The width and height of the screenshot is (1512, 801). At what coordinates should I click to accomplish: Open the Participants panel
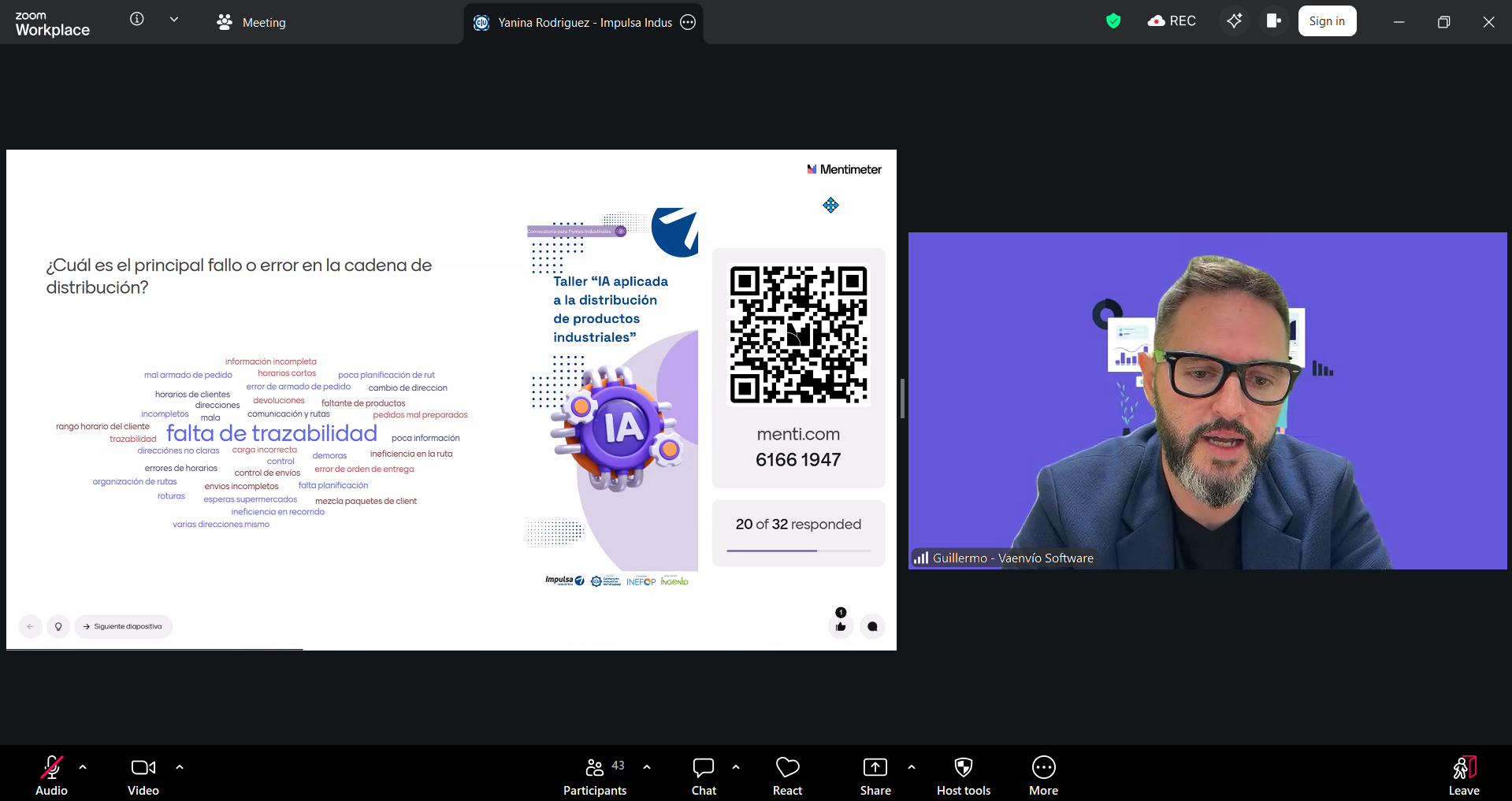[595, 776]
